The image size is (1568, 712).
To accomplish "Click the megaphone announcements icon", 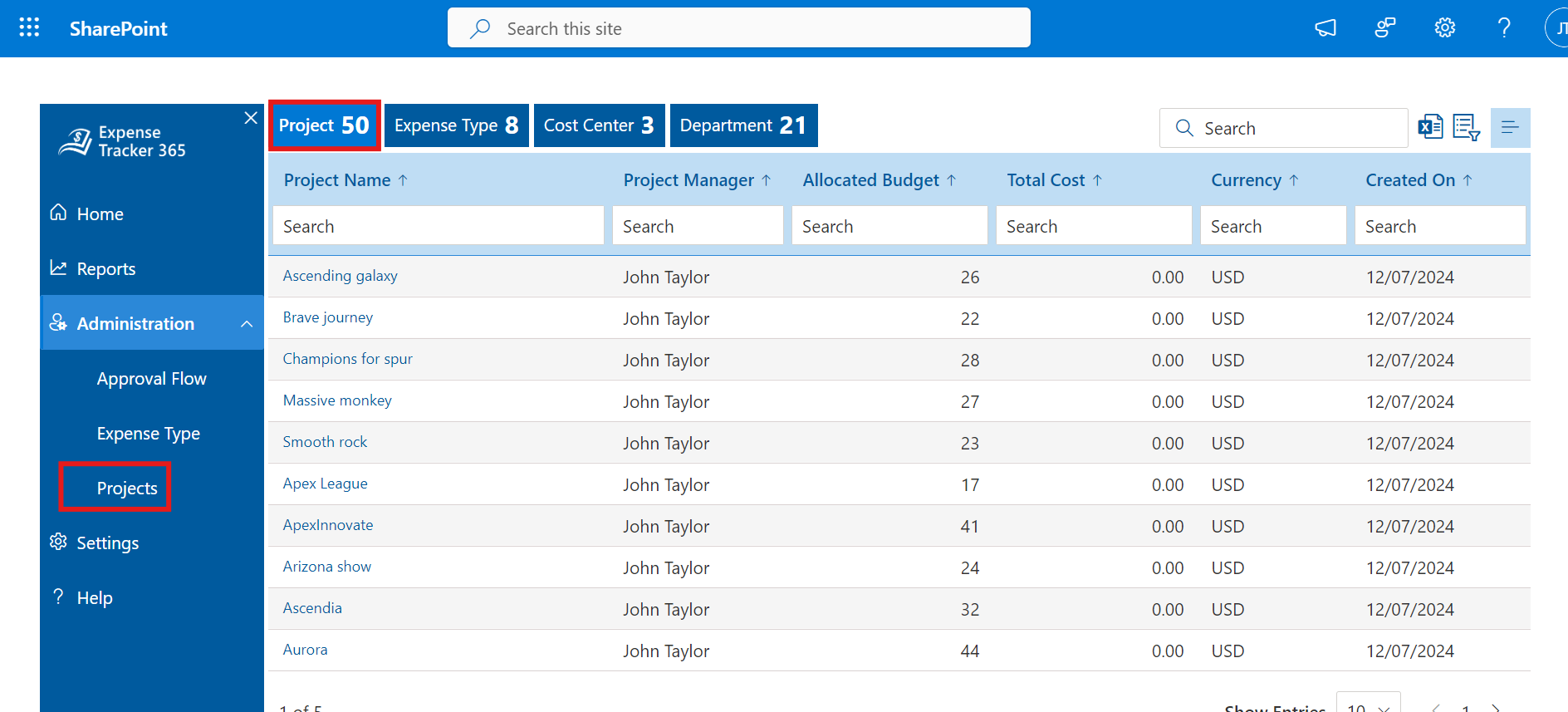I will 1325,28.
